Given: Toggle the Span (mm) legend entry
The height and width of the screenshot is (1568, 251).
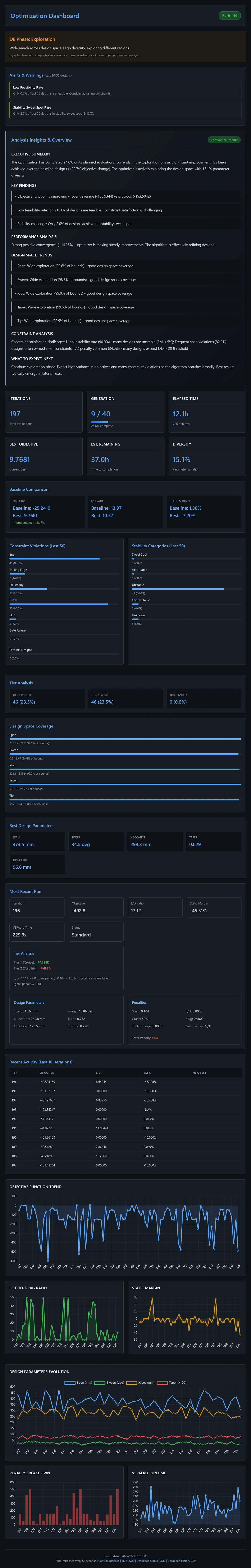Looking at the screenshot, I should point(78,1382).
